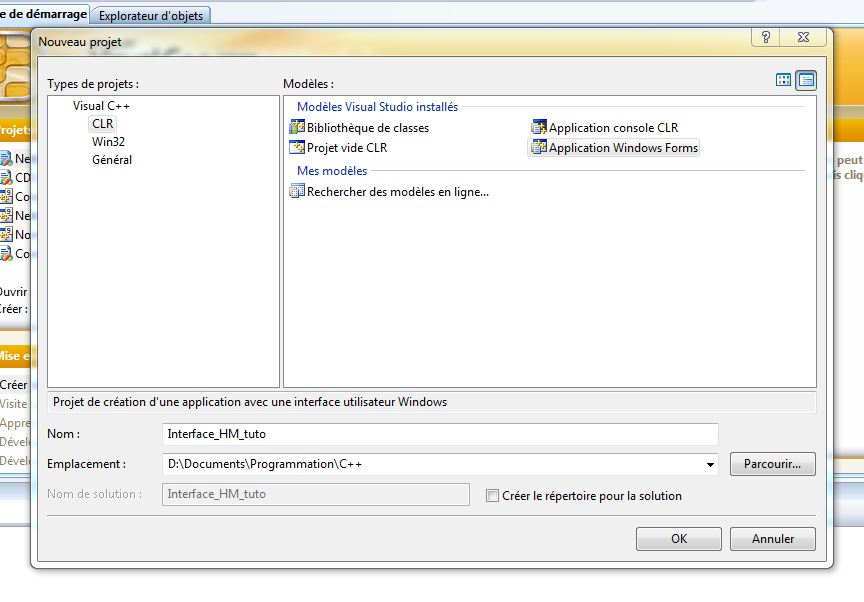Click into the Nom text field
Viewport: 864px width, 602px height.
(440, 434)
